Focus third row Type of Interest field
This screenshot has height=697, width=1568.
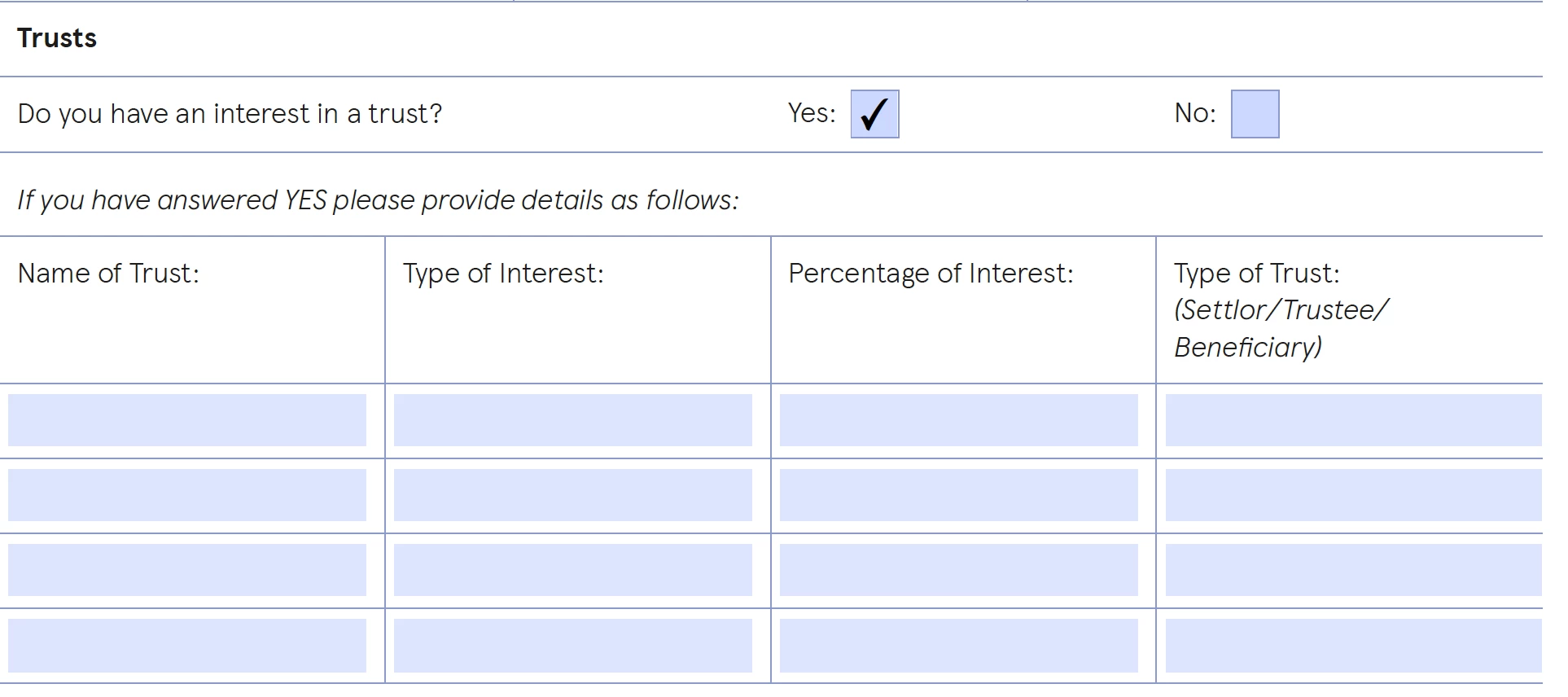[x=573, y=570]
